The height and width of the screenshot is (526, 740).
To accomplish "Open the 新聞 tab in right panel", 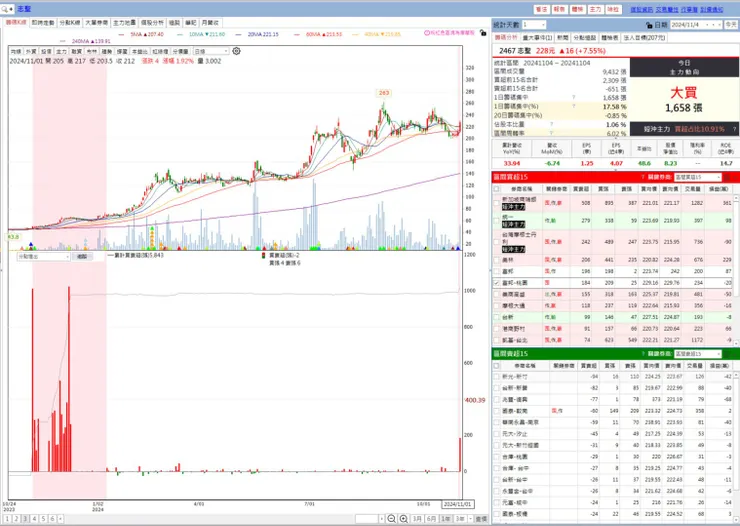I will 563,37.
